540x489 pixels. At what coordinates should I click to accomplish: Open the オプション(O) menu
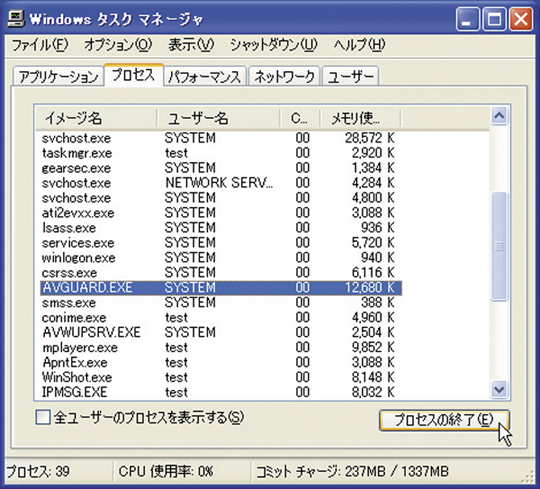pos(118,45)
